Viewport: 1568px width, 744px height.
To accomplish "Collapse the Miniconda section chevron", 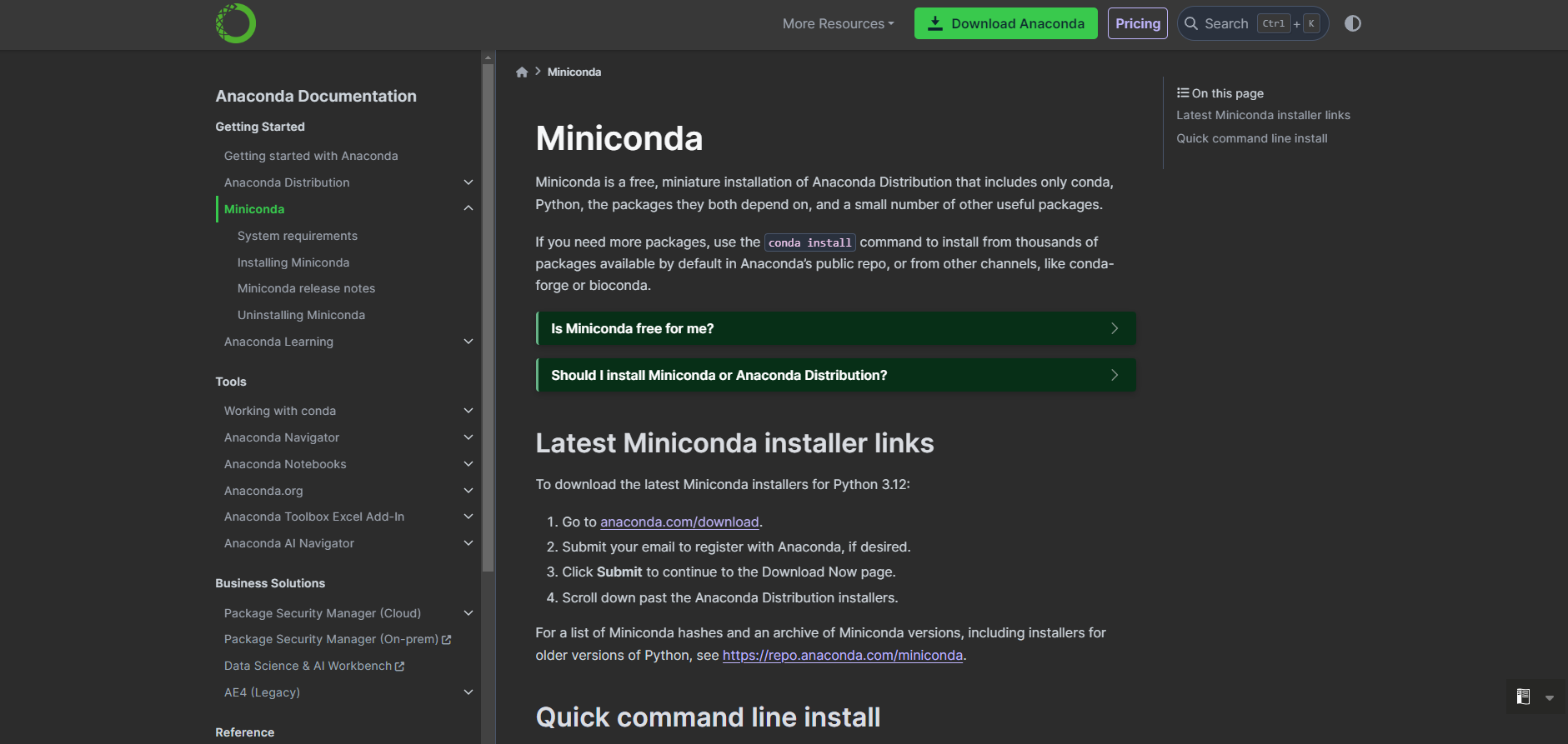I will 468,209.
